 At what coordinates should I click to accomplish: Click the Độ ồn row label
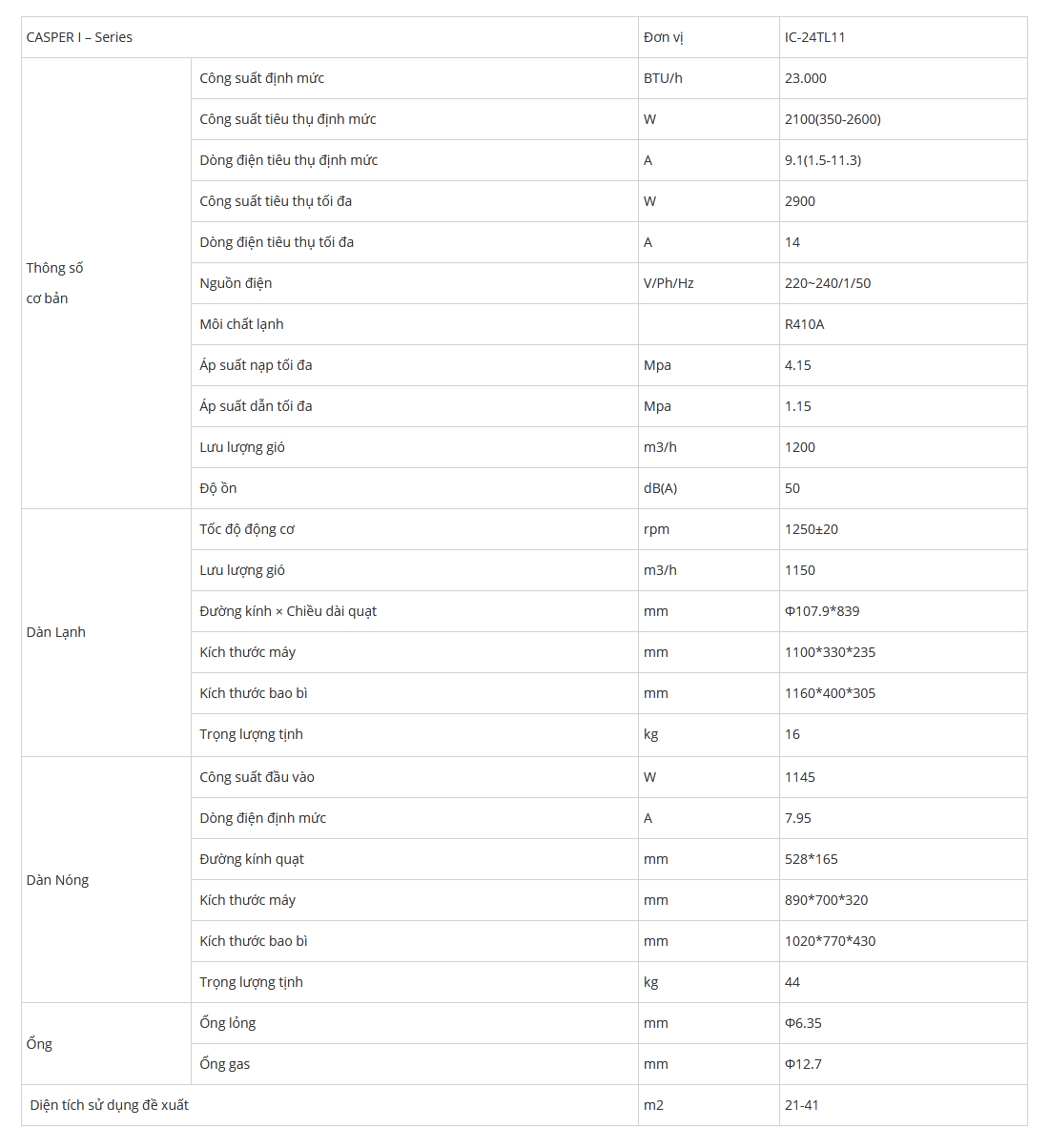[218, 488]
